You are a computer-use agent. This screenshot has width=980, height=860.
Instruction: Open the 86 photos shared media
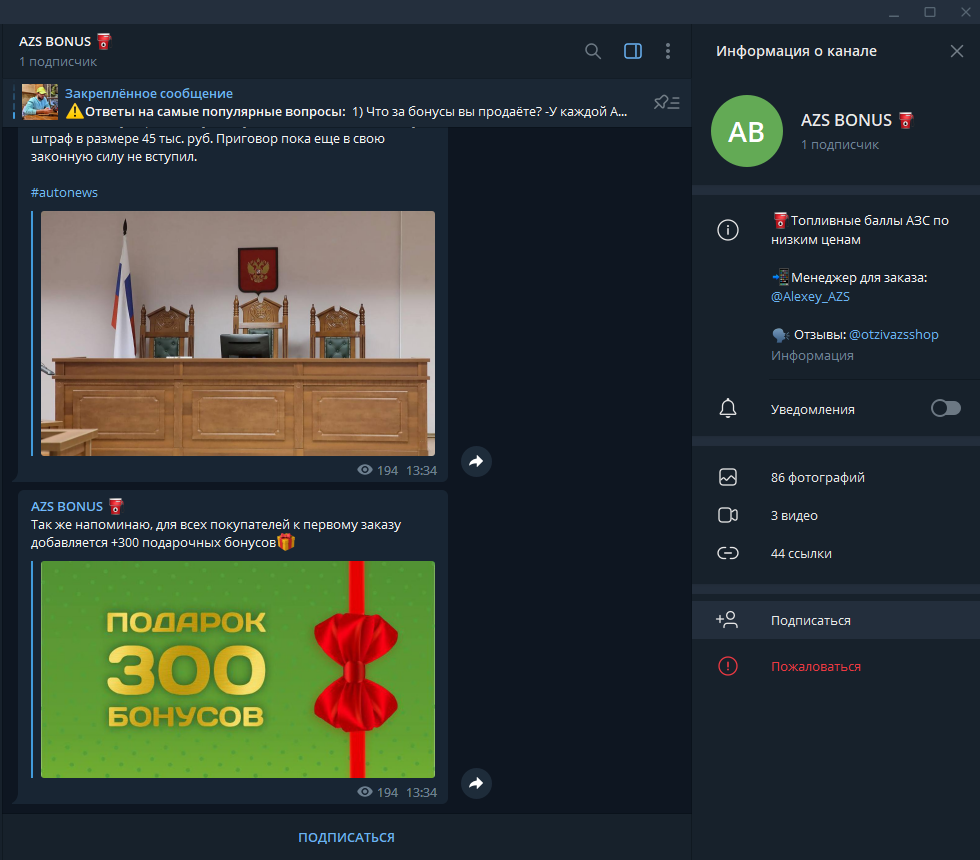click(x=836, y=478)
